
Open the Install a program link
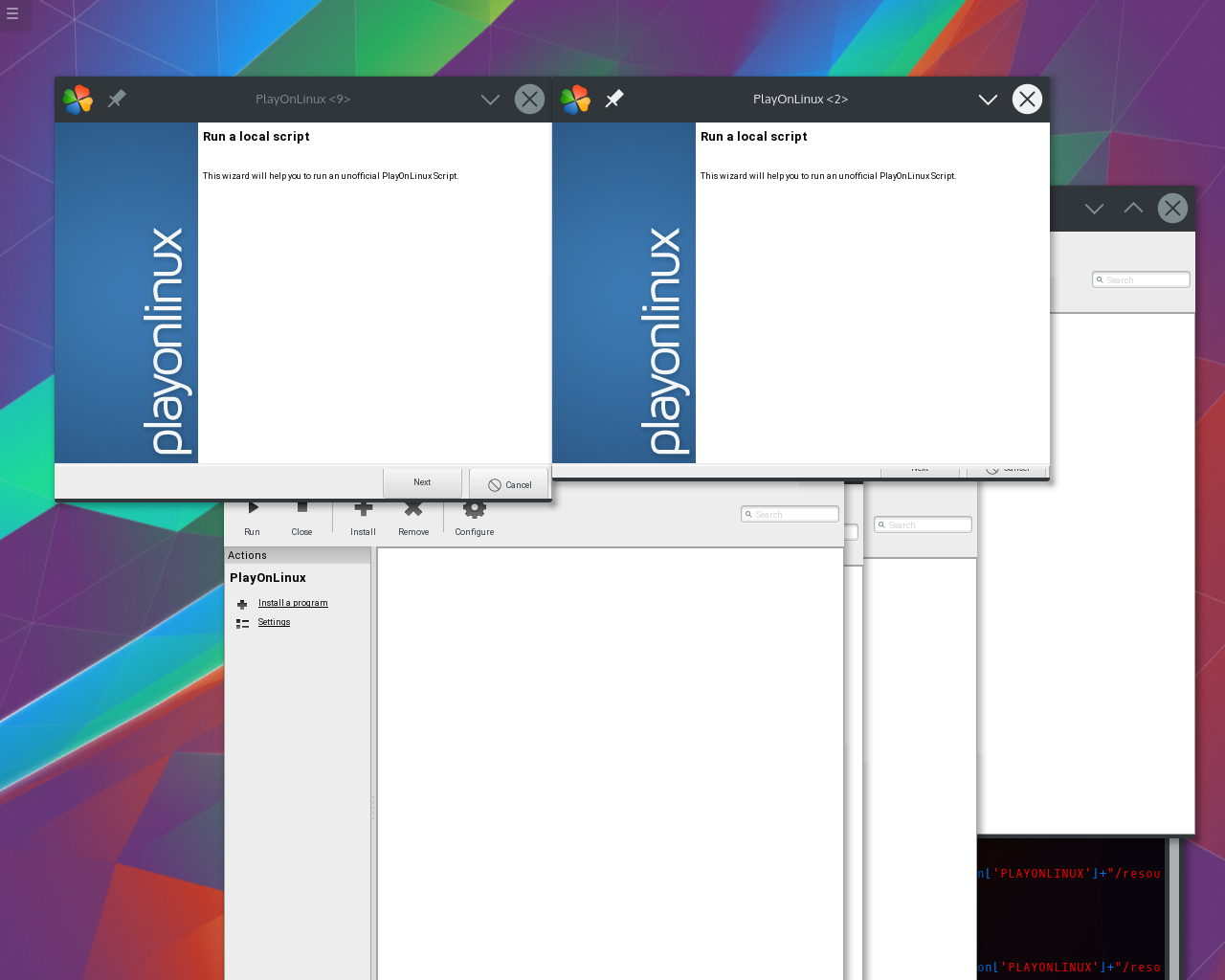[293, 603]
